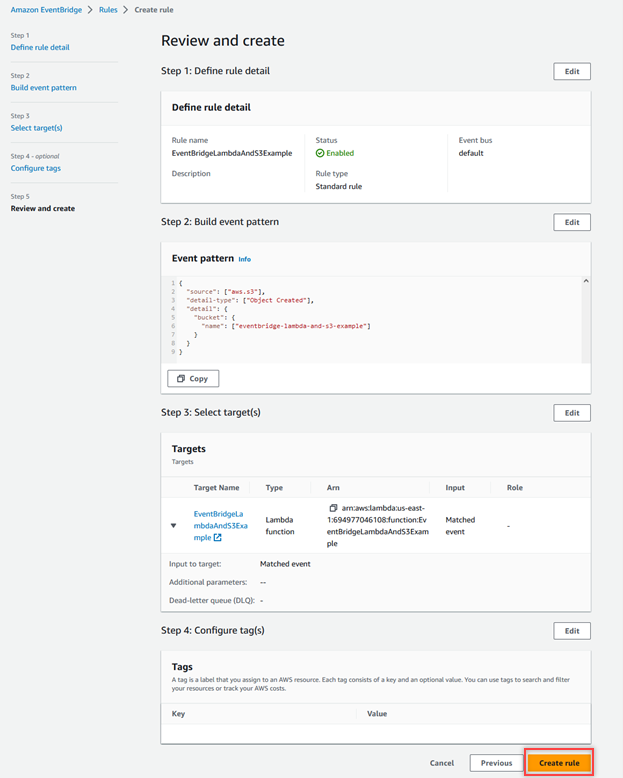The height and width of the screenshot is (778, 623).
Task: Open external link icon beside EventBridgeLambdaAndS3Example target
Action: [x=217, y=537]
